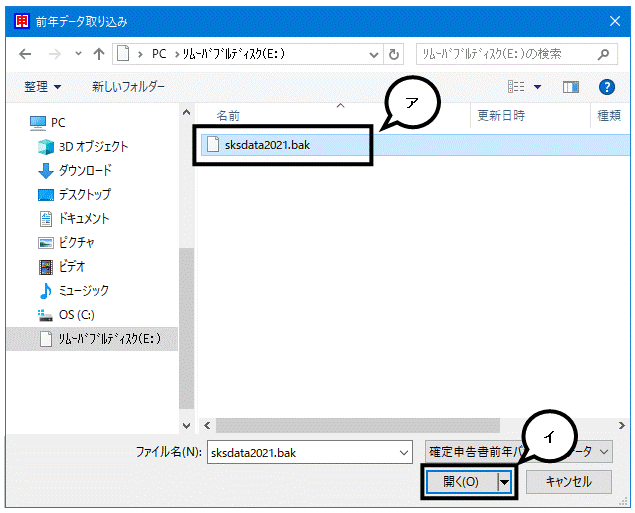Click horizontal scrollbar right arrow
Image resolution: width=635 pixels, height=513 pixels.
point(622,425)
